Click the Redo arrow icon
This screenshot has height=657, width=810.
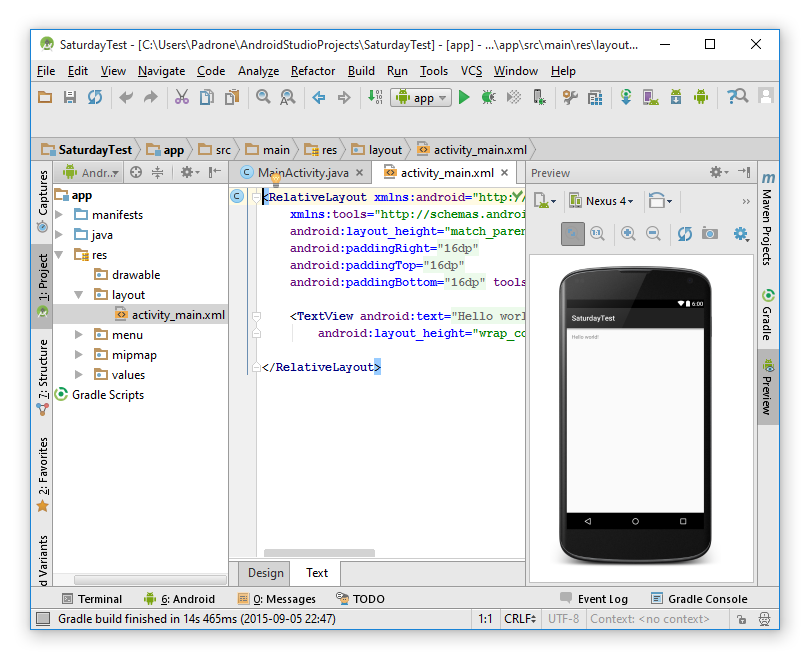pyautogui.click(x=150, y=97)
